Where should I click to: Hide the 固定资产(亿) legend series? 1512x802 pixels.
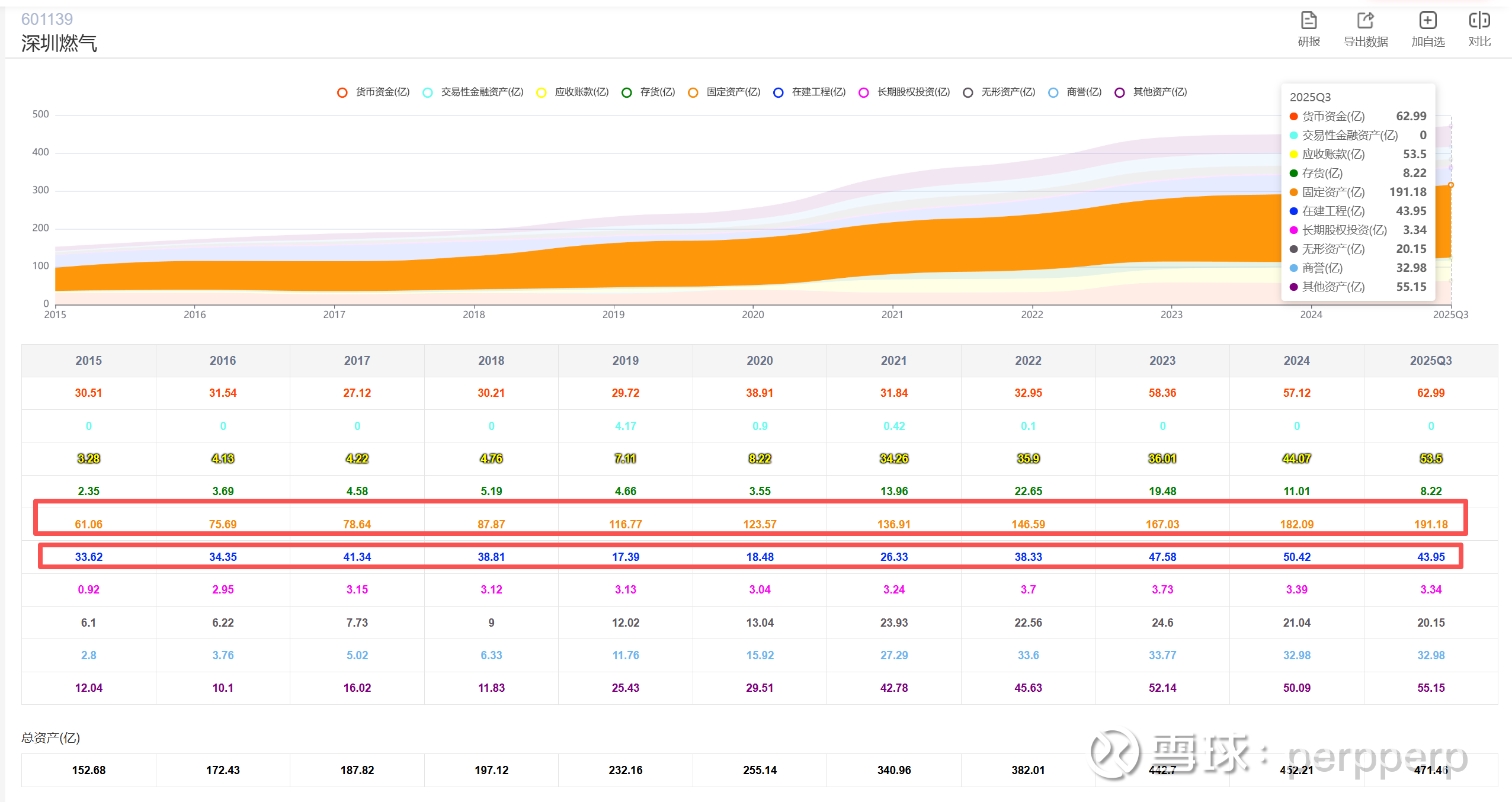point(733,92)
